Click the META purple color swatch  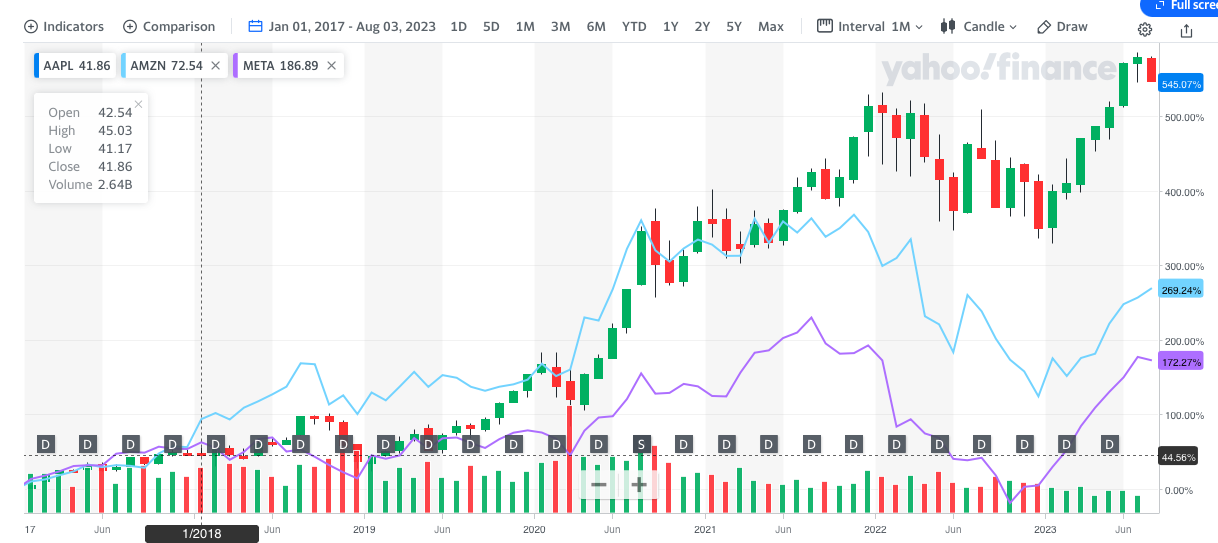click(236, 66)
